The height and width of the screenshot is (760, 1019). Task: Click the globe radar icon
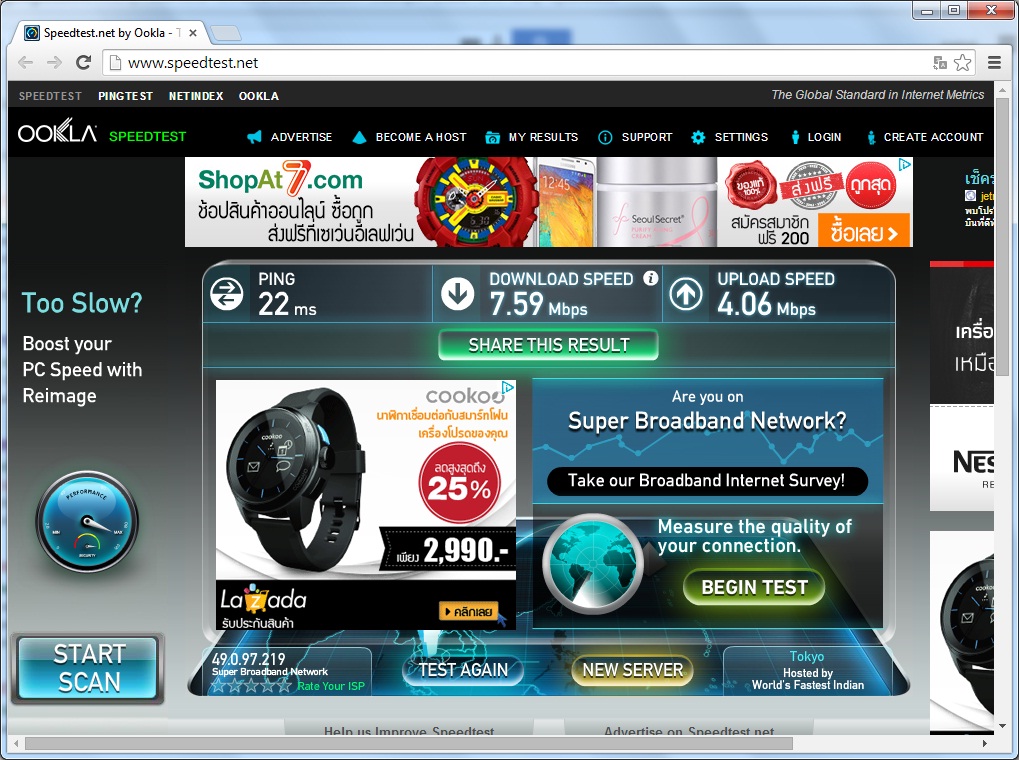[593, 564]
